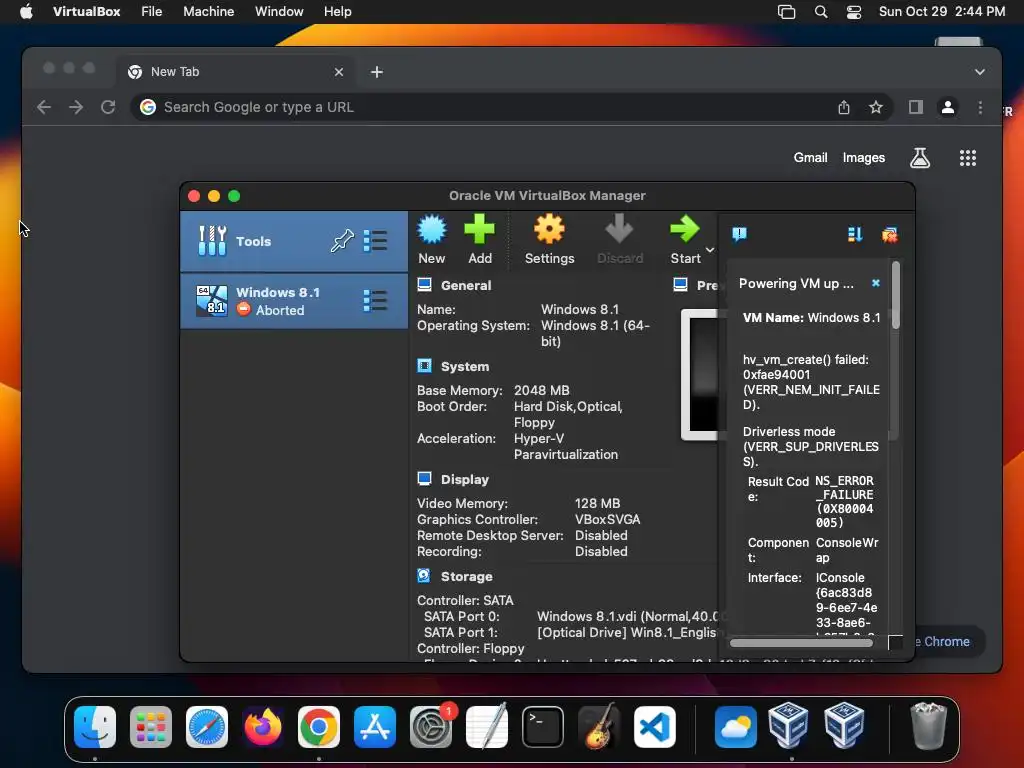Image resolution: width=1024 pixels, height=768 pixels.
Task: Open the App Store from the Dock
Action: point(375,726)
